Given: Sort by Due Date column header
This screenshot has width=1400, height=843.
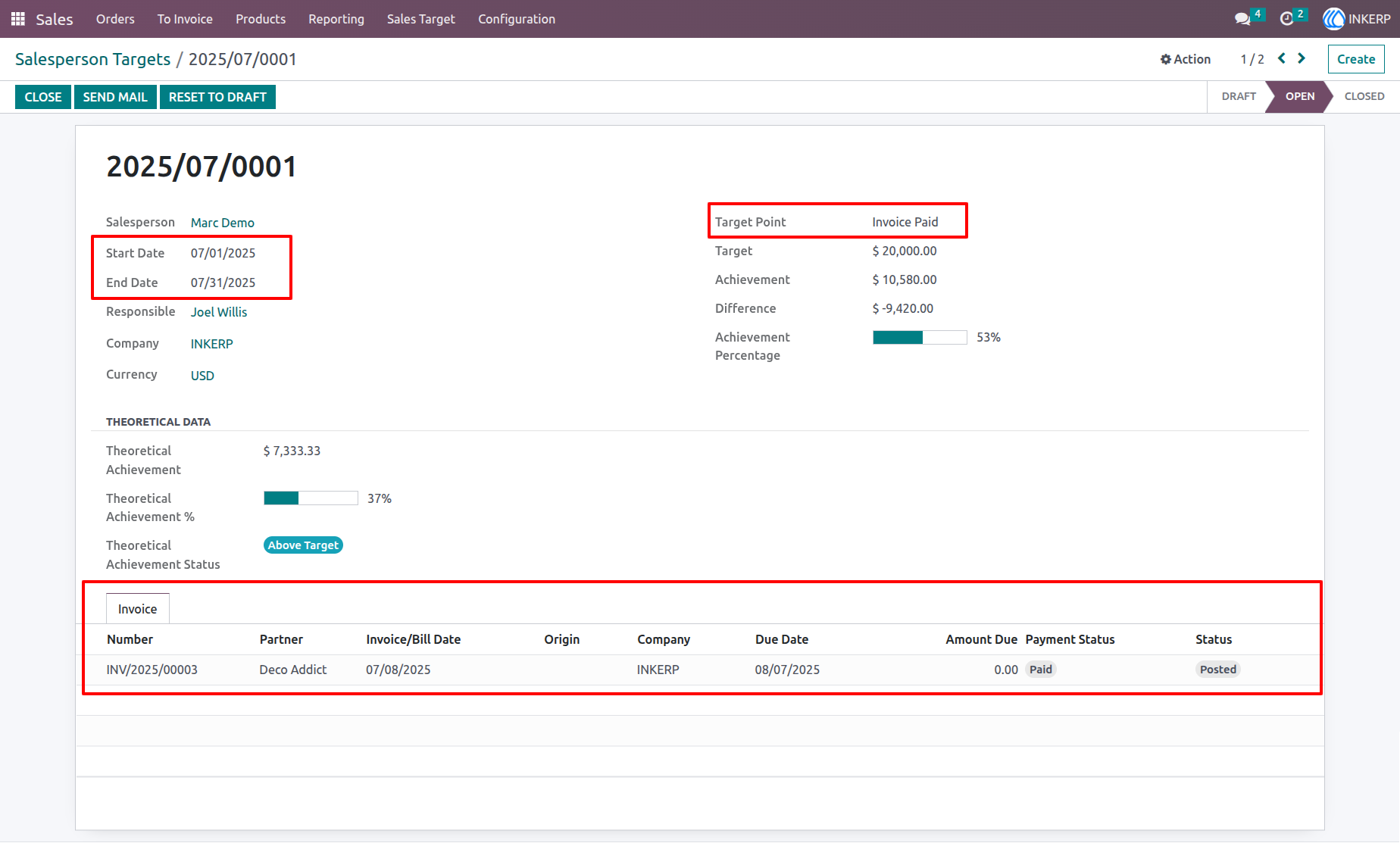Looking at the screenshot, I should coord(782,639).
